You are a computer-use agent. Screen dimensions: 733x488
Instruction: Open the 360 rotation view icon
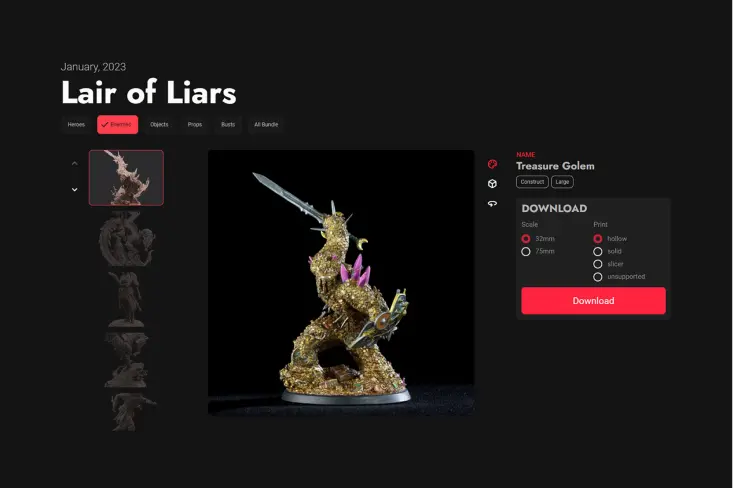(492, 204)
